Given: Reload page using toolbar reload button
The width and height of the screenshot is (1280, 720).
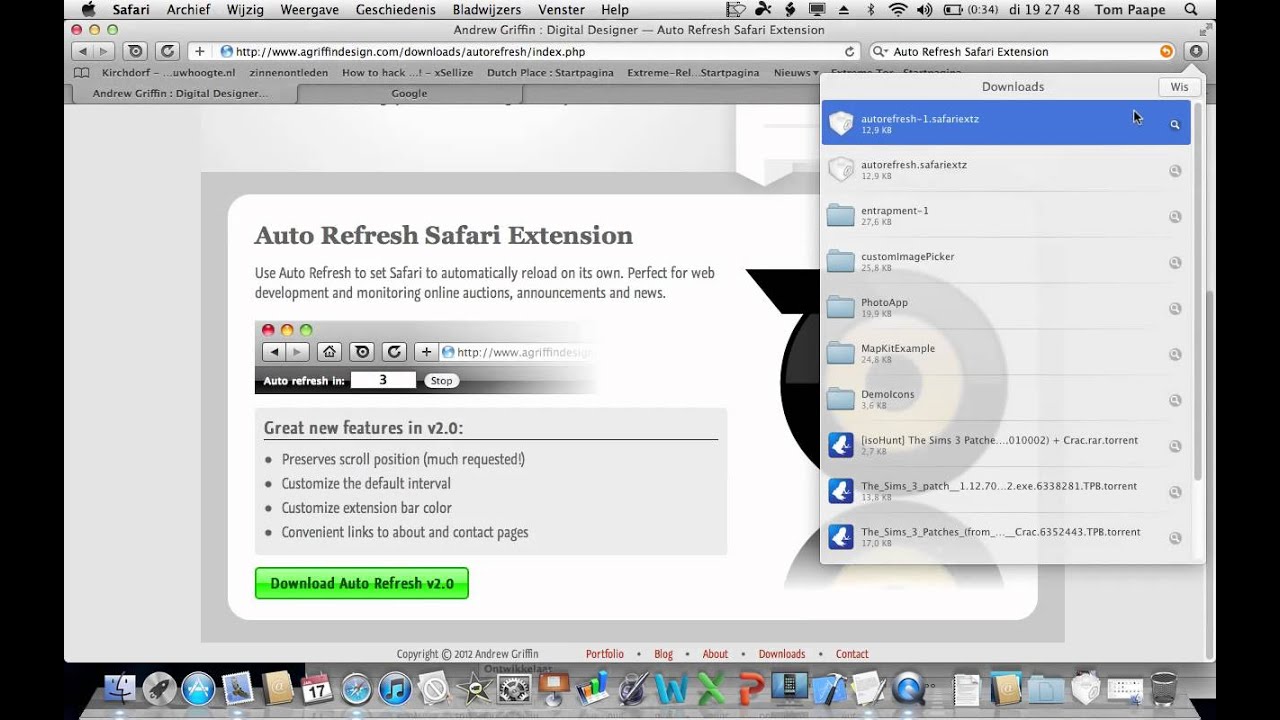Looking at the screenshot, I should pos(167,51).
